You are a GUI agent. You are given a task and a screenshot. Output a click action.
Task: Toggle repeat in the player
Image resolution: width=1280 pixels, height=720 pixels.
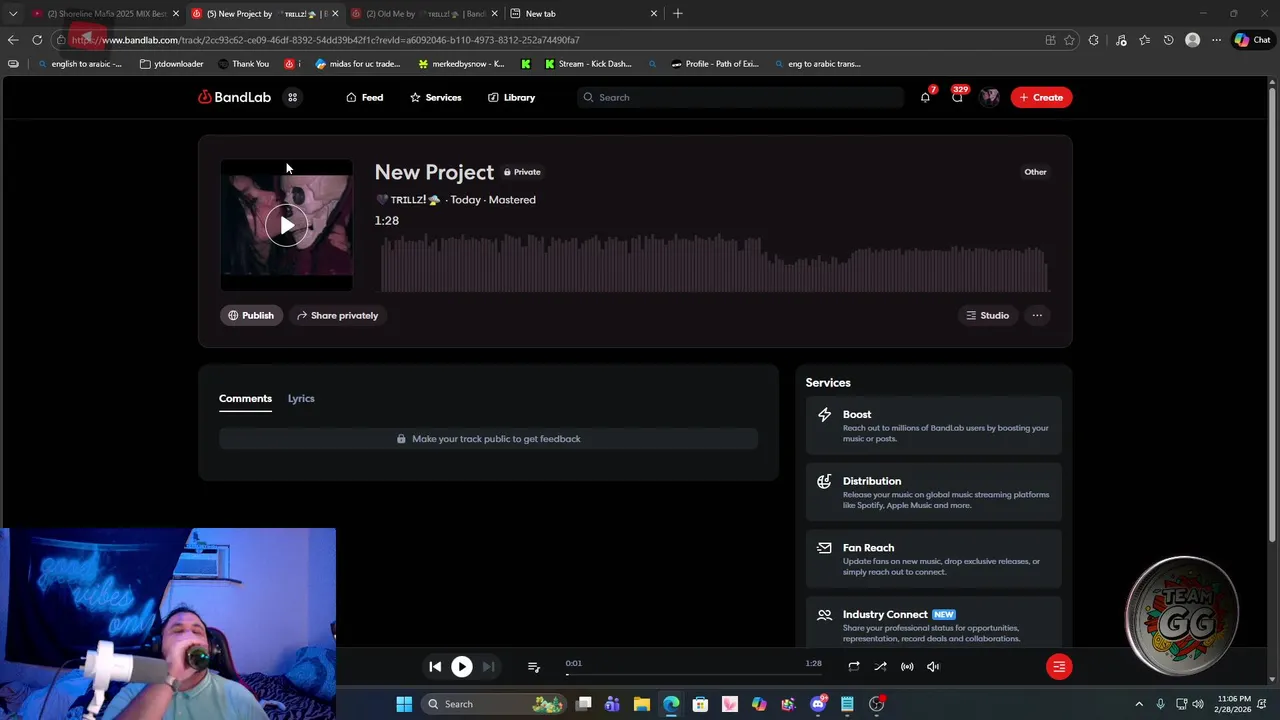(x=854, y=667)
